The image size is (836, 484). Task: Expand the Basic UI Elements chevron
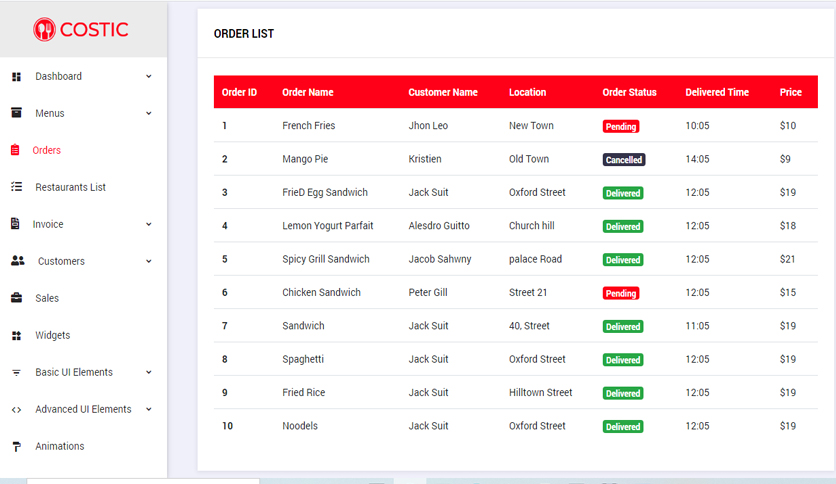(x=149, y=372)
